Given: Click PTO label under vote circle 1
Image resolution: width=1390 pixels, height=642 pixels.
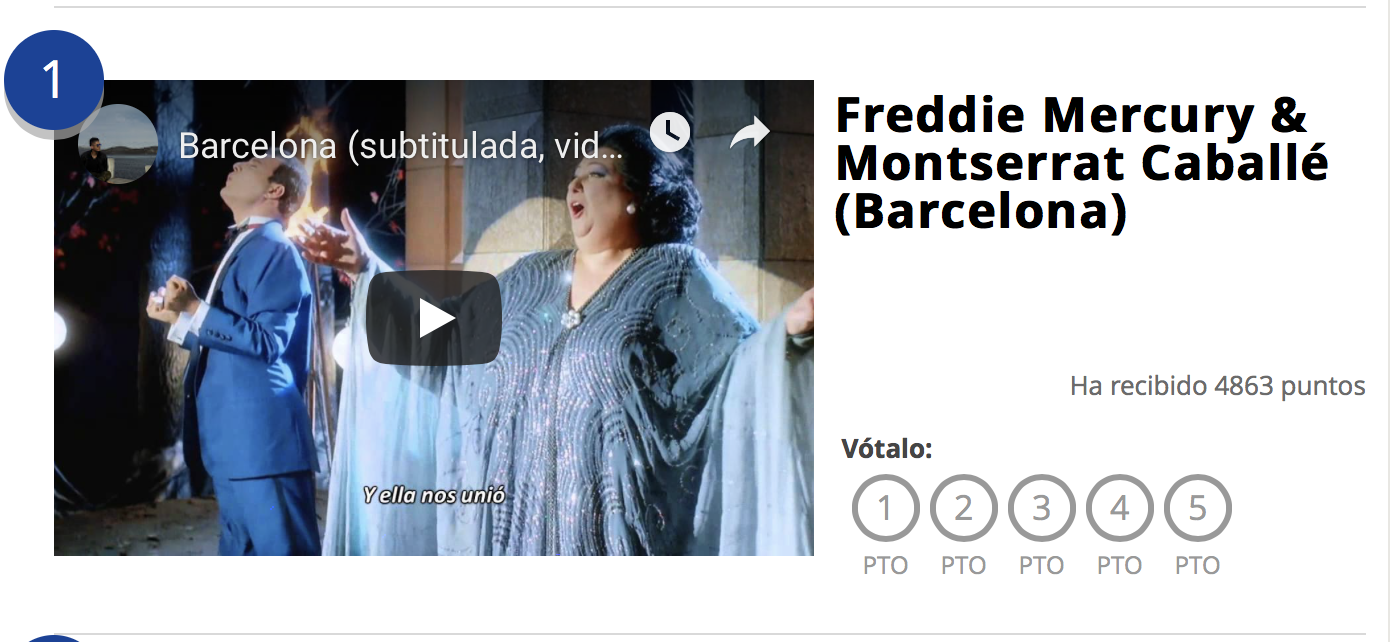Looking at the screenshot, I should click(885, 566).
